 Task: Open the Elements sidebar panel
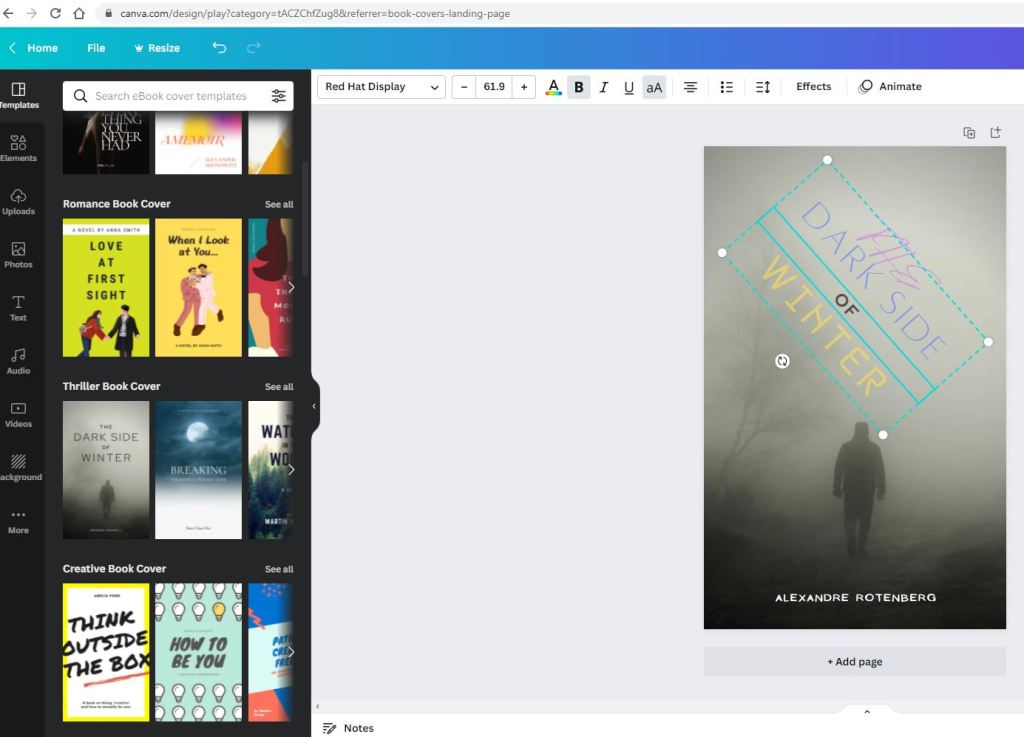(x=19, y=147)
